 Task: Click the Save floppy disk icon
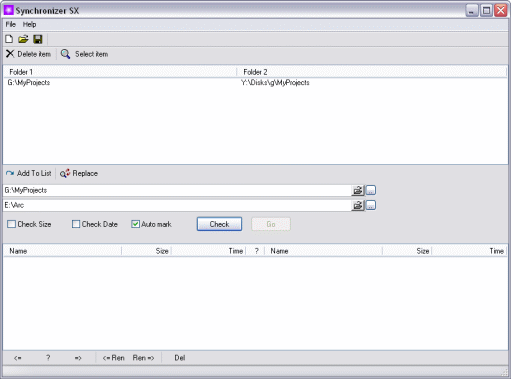tap(38, 39)
